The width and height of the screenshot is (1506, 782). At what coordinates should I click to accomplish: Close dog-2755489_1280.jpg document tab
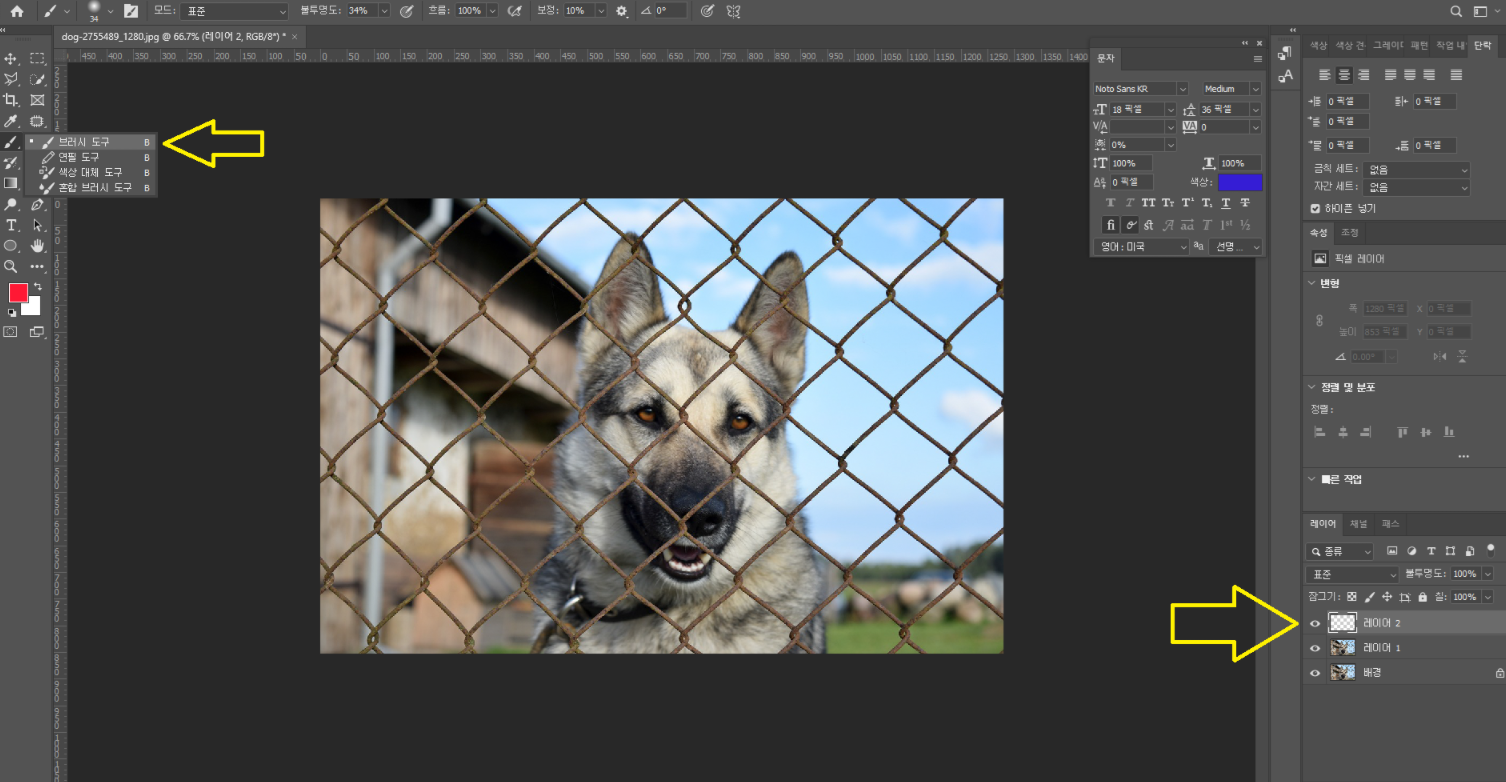(x=294, y=36)
